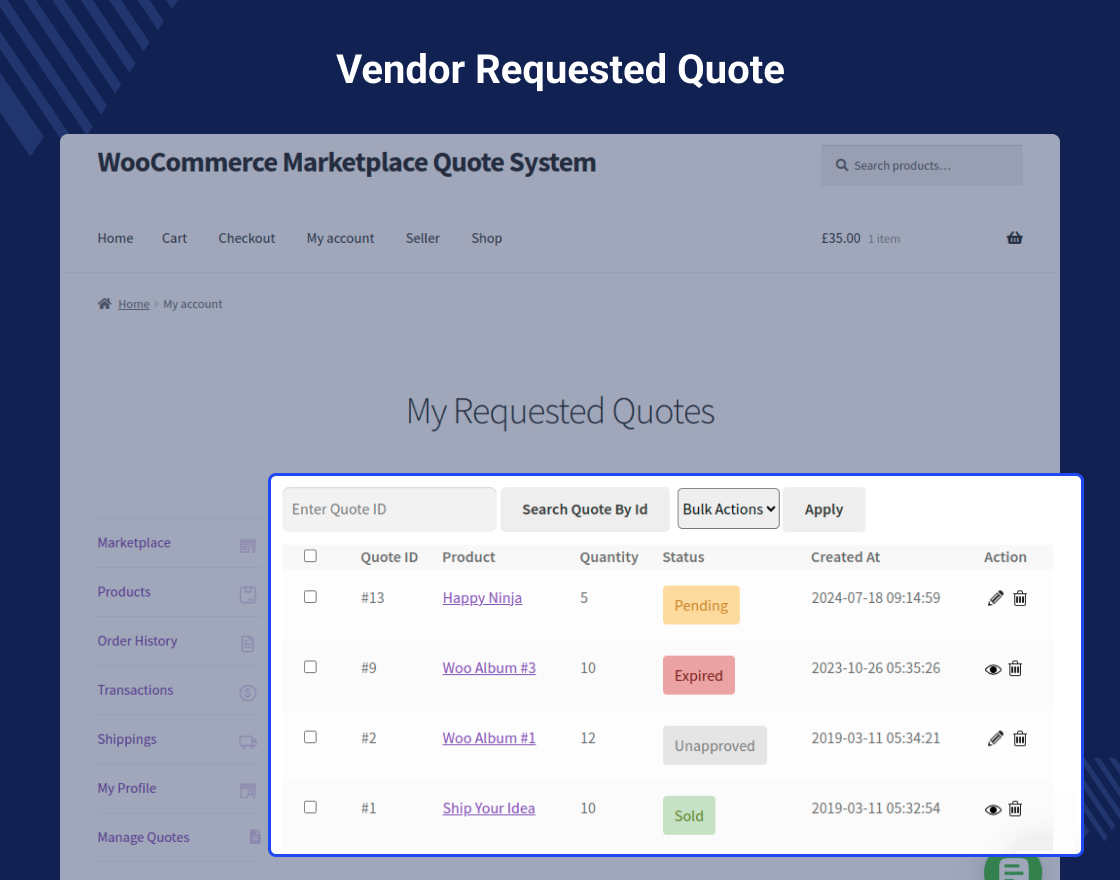Click the date 2024-07-18 09:14:59

876,597
